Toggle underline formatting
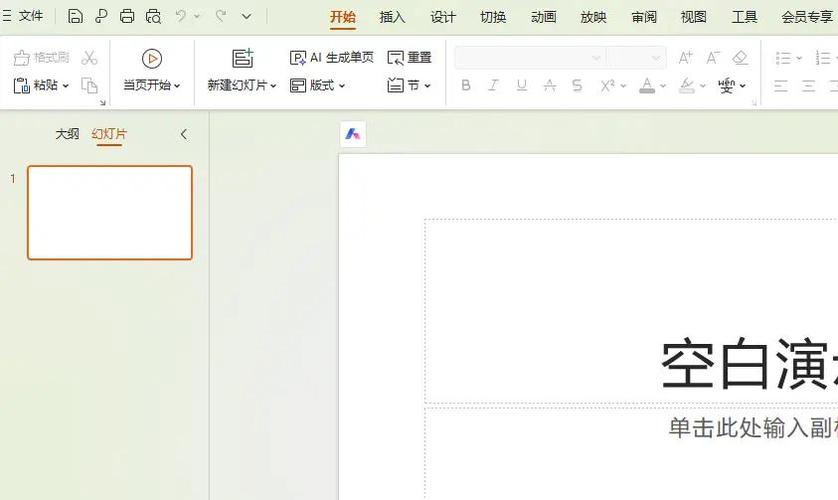This screenshot has width=838, height=500. (x=522, y=85)
